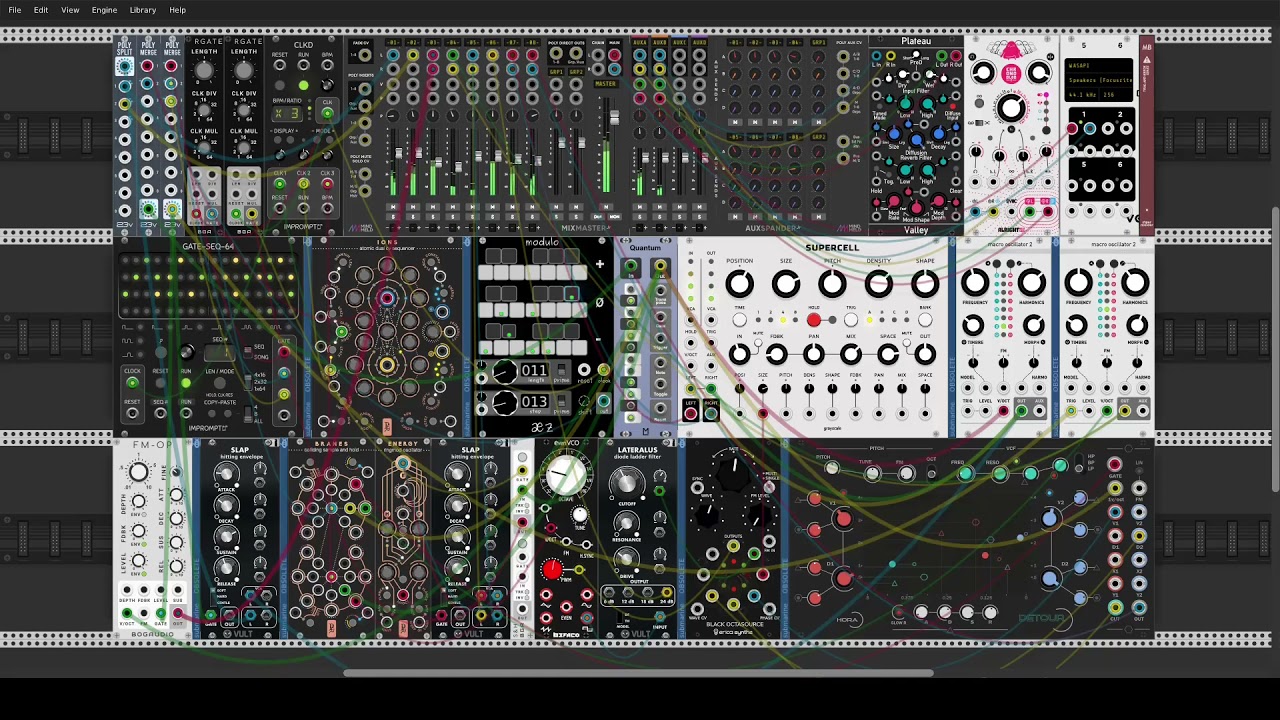Click the CLKD reset button
This screenshot has height=720, width=1280.
click(279, 85)
